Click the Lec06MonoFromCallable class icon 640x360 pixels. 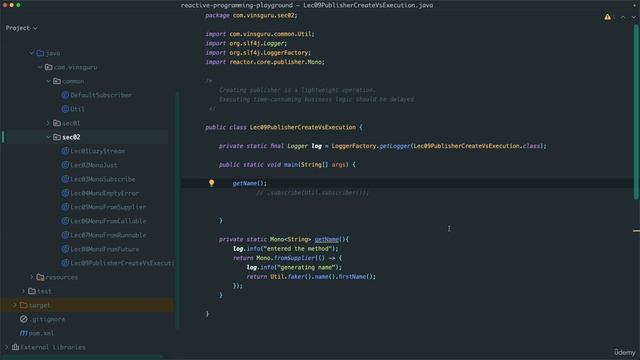click(x=65, y=221)
